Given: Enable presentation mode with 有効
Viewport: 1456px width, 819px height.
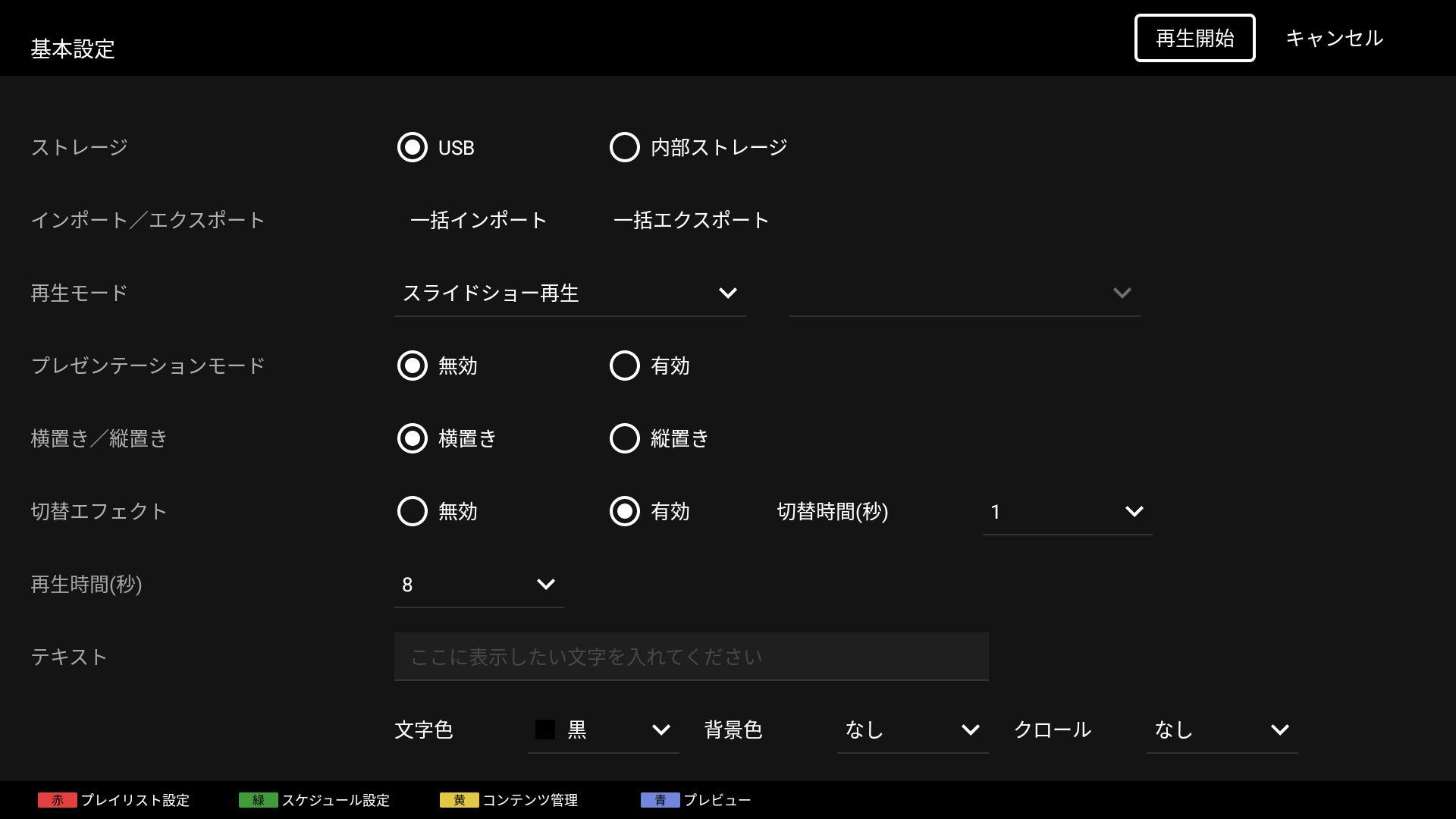Looking at the screenshot, I should 625,366.
